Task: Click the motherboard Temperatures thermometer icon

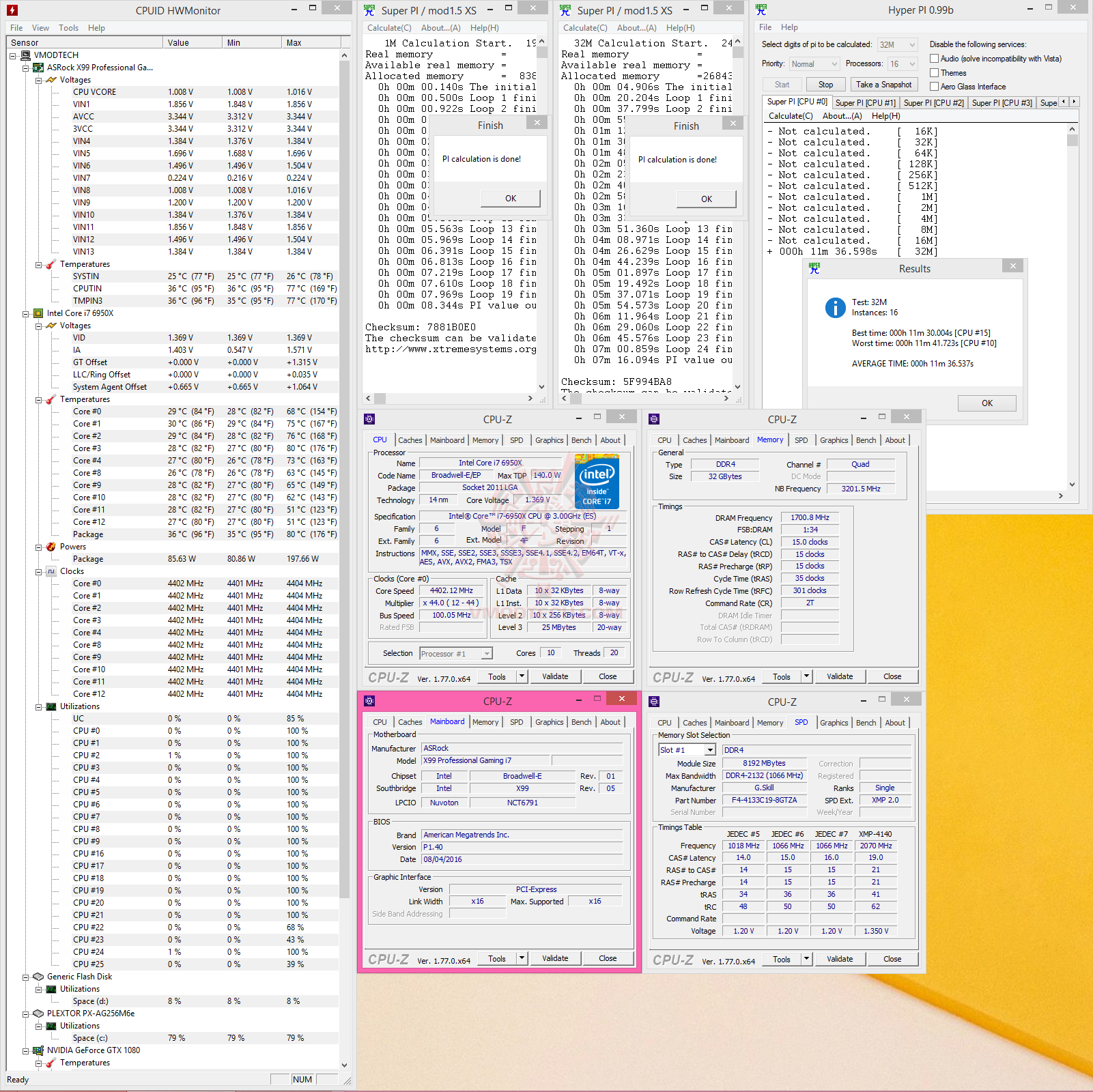Action: point(51,264)
